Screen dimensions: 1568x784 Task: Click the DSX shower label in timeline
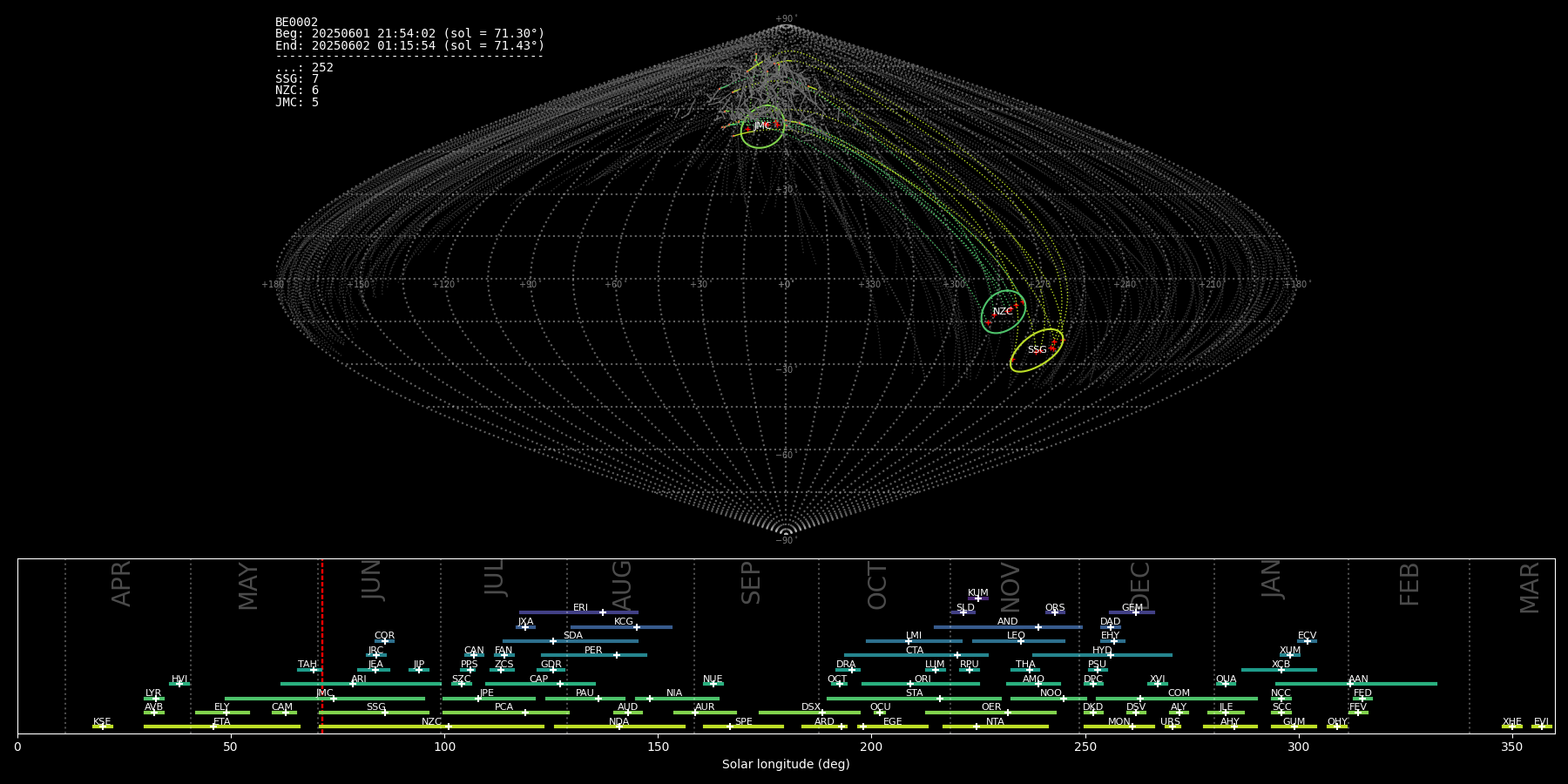811,707
